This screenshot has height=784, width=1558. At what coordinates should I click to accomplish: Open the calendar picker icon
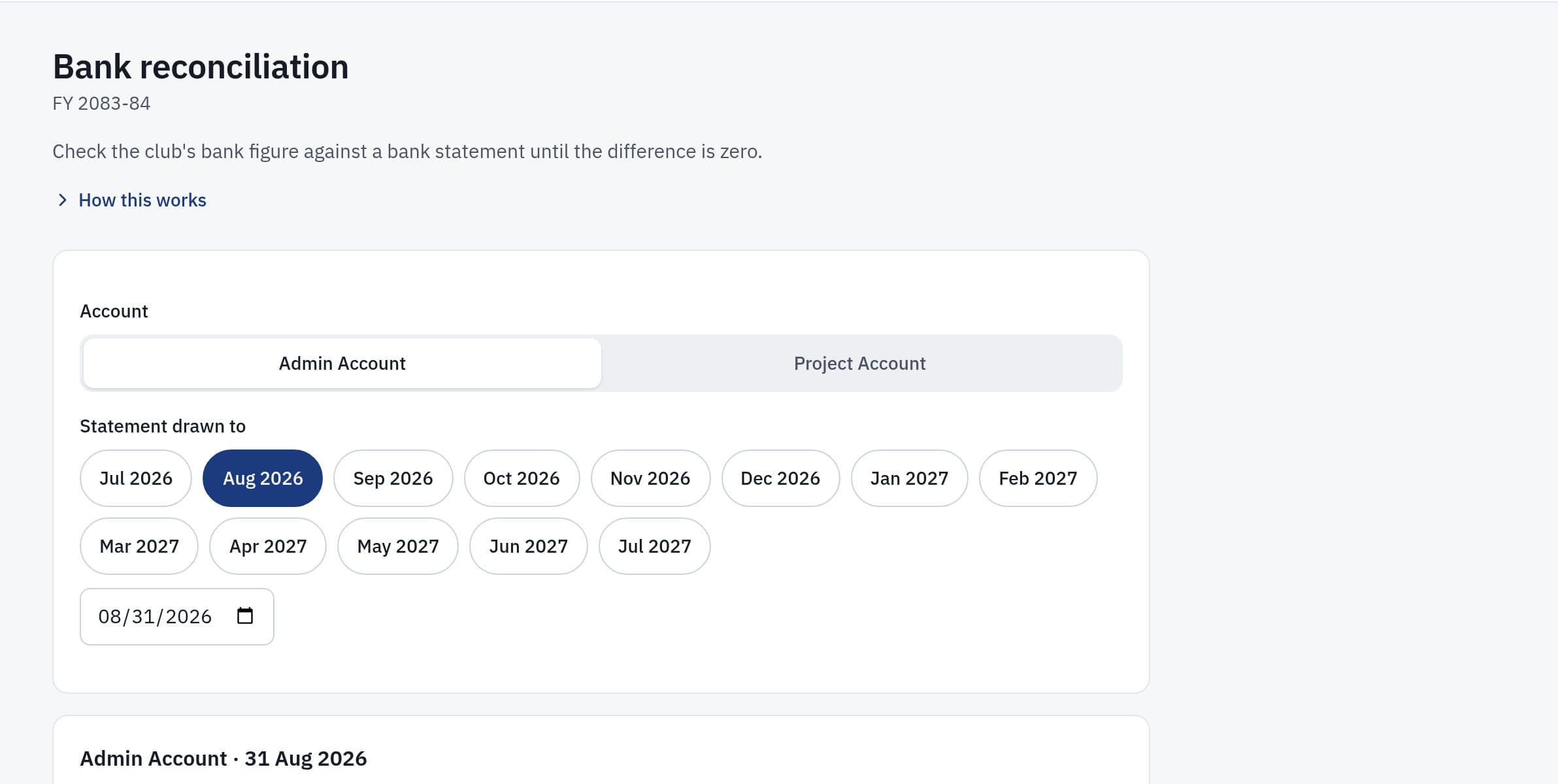point(245,616)
